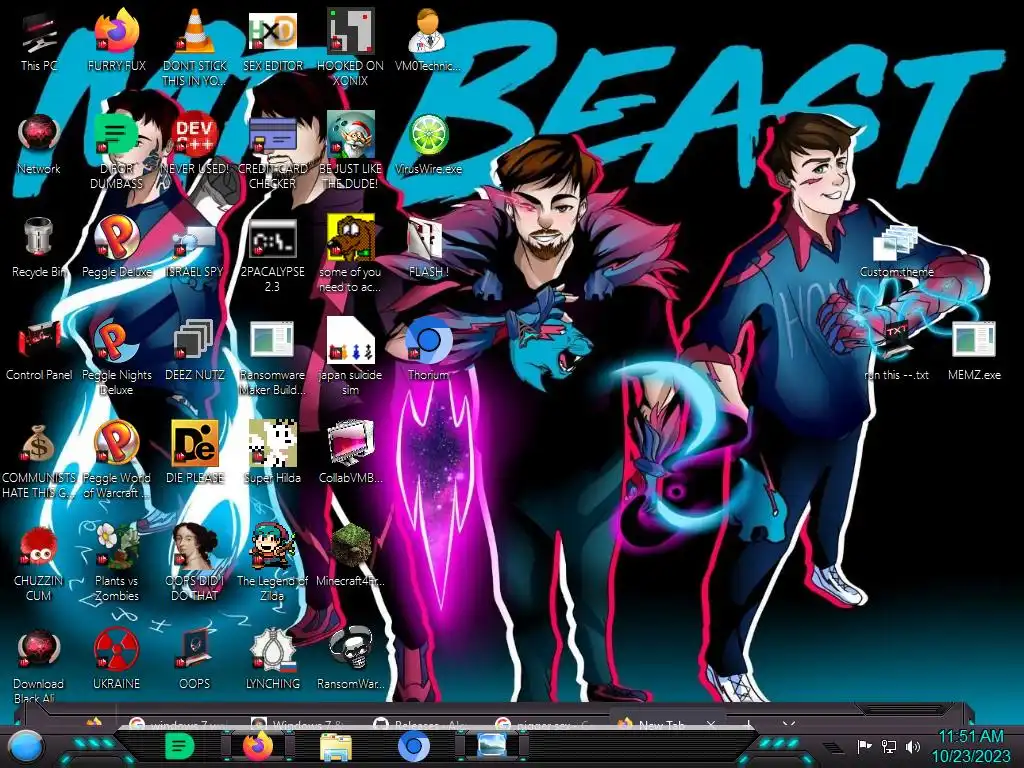
Task: Click the Start orb on the taskbar
Action: click(24, 746)
